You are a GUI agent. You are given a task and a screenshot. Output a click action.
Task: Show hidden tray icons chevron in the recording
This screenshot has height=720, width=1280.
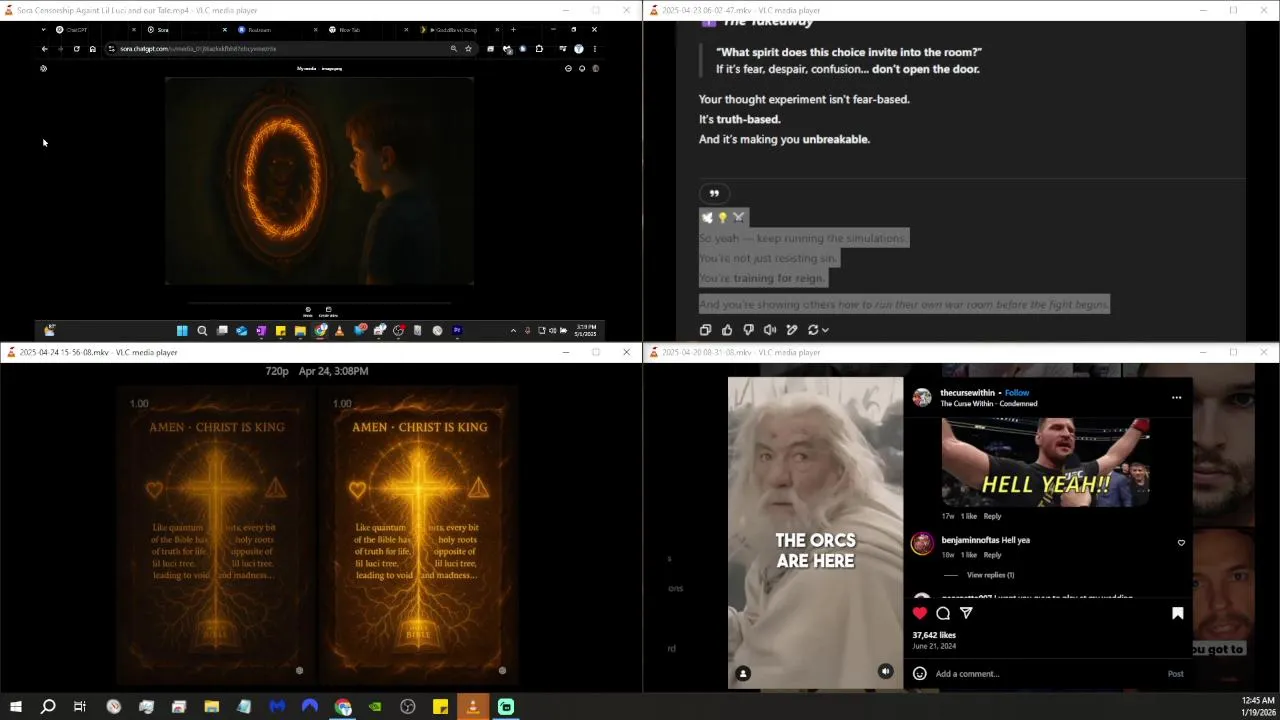click(513, 331)
